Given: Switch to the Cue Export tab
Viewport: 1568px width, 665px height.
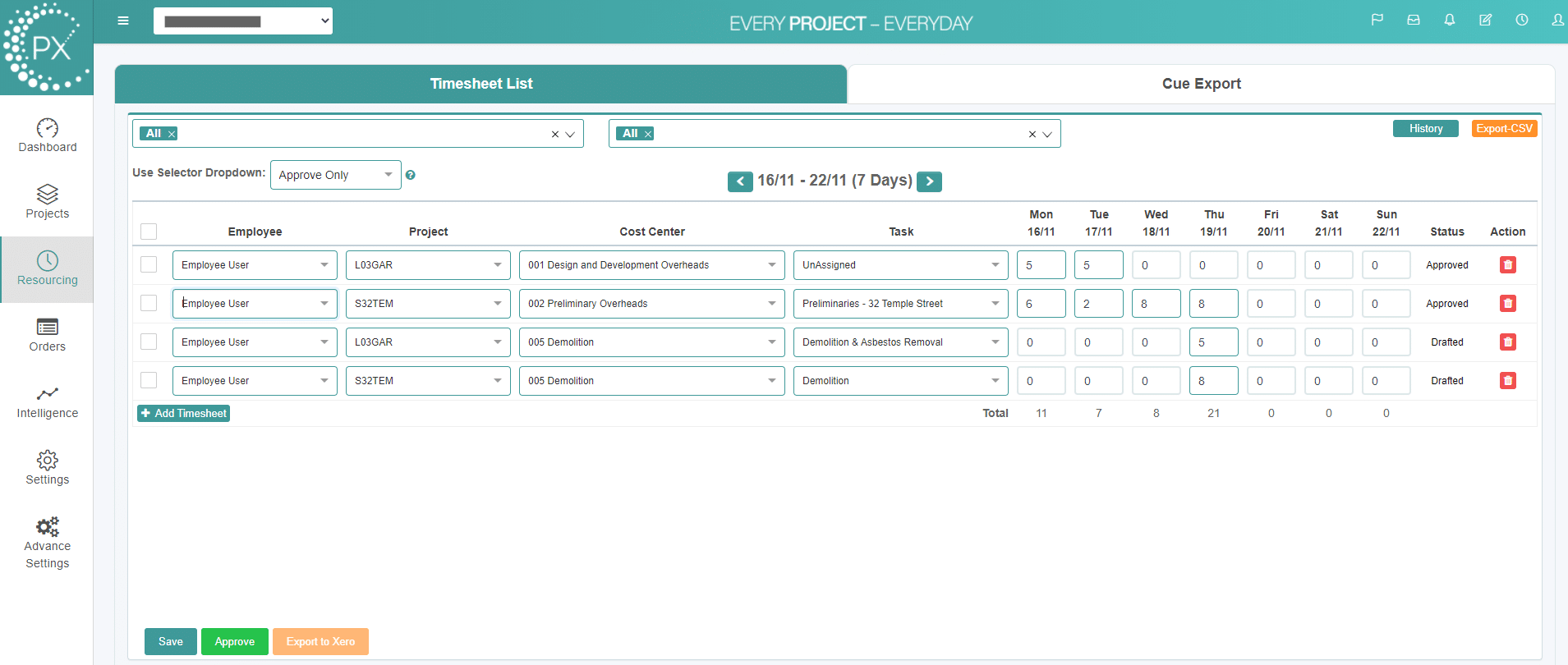Looking at the screenshot, I should (1201, 84).
